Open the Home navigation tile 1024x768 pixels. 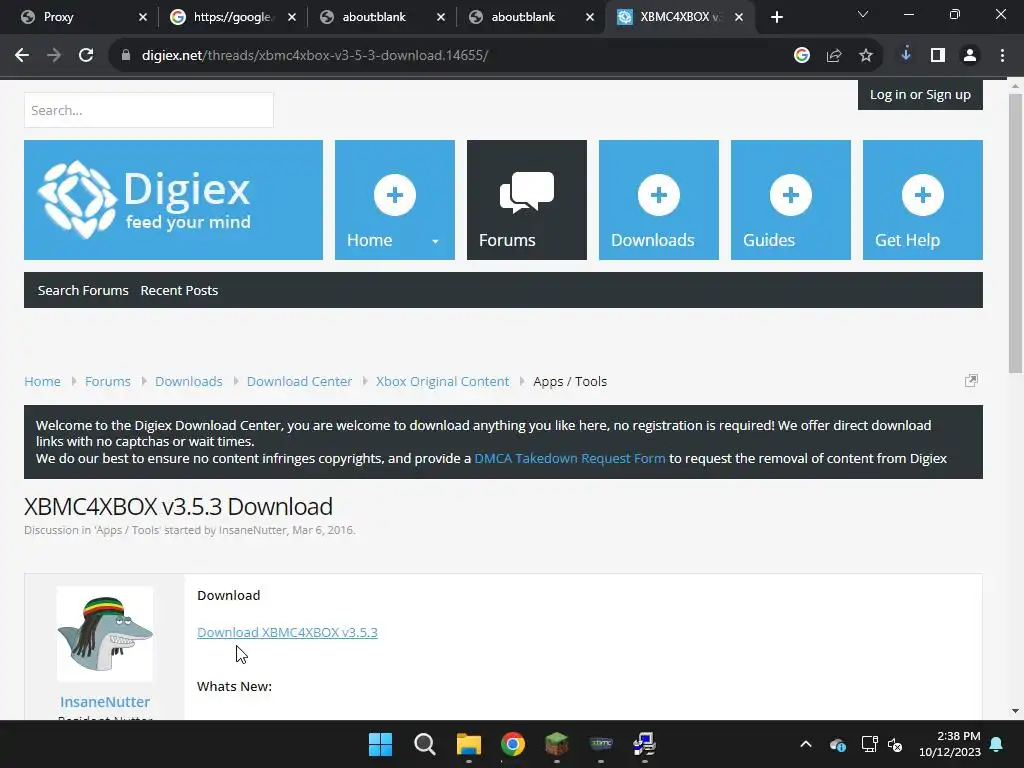(x=394, y=200)
